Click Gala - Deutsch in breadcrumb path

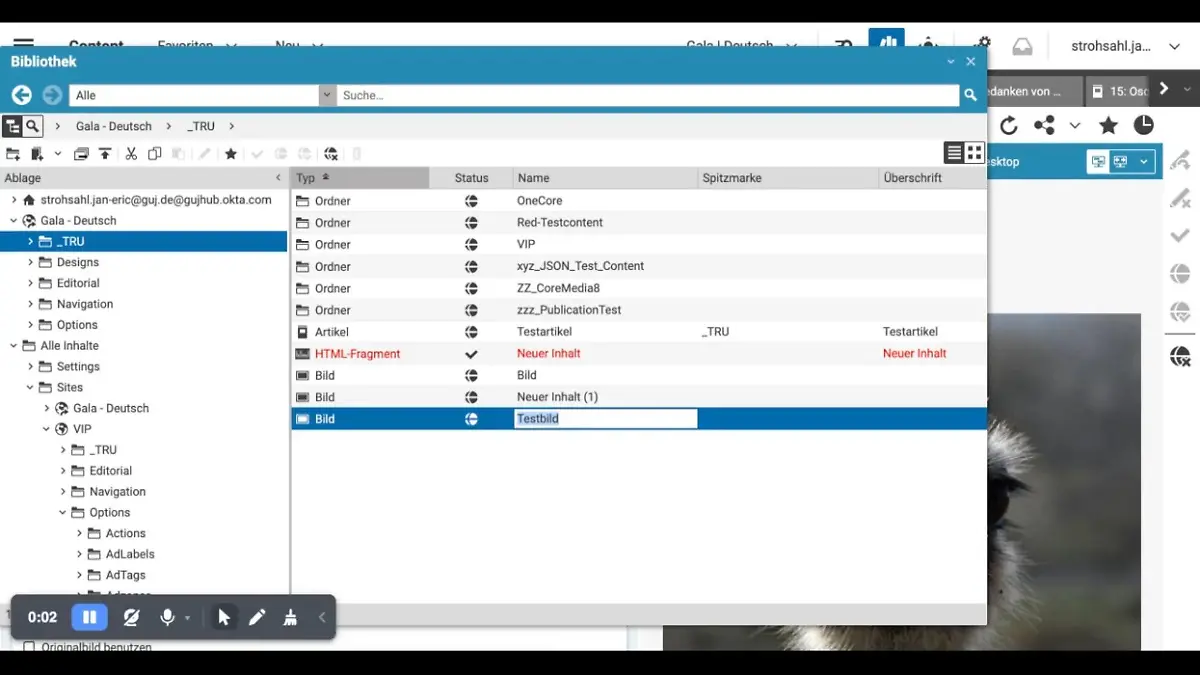tap(114, 126)
